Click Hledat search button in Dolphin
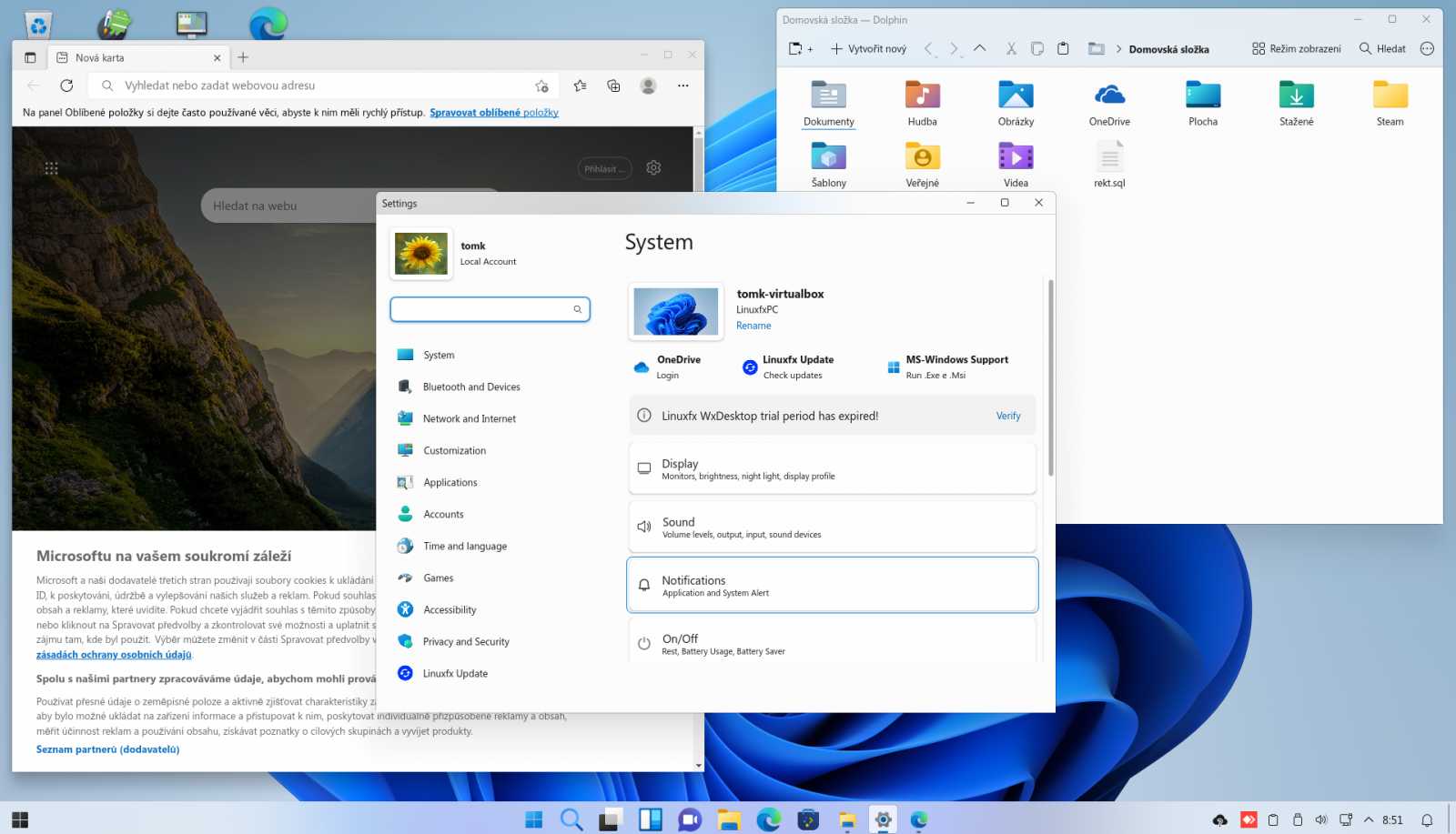Screen dimensions: 1456x834 pos(1382,49)
